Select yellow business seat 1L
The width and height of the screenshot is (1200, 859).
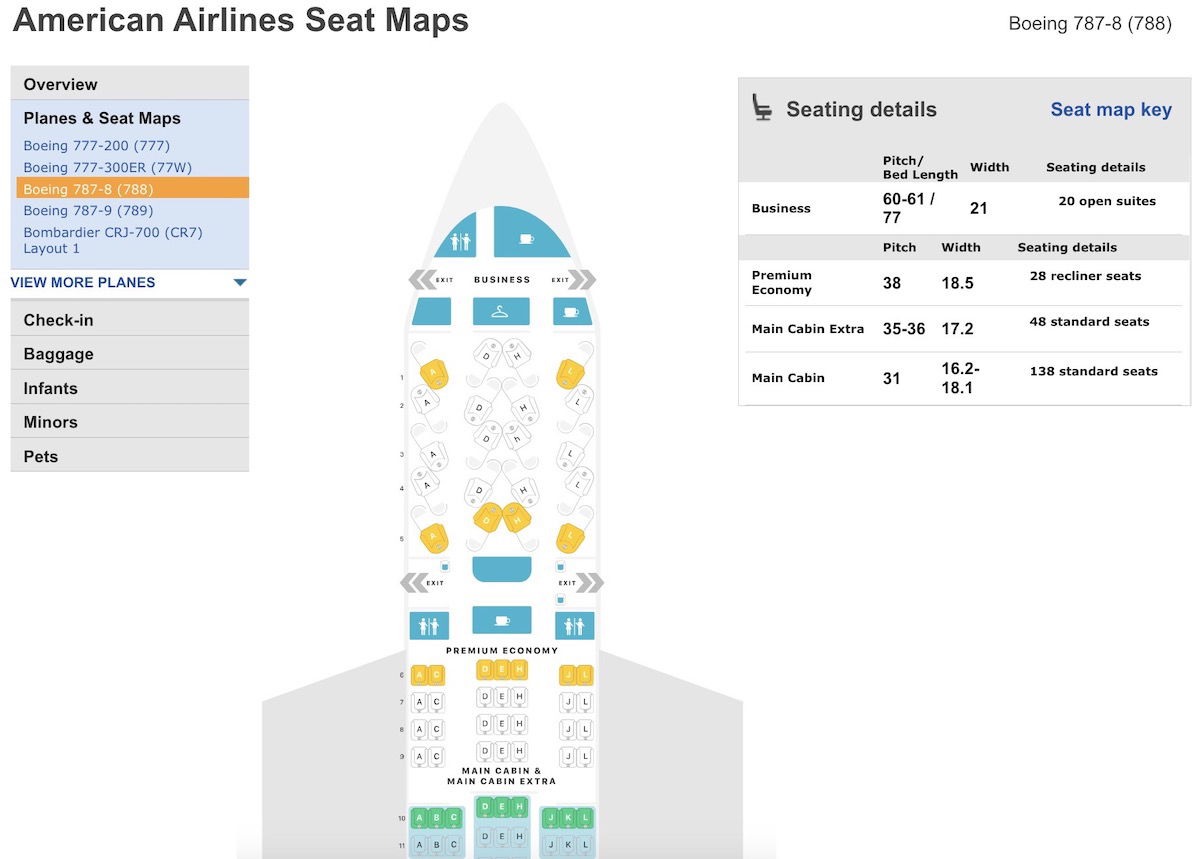coord(570,374)
